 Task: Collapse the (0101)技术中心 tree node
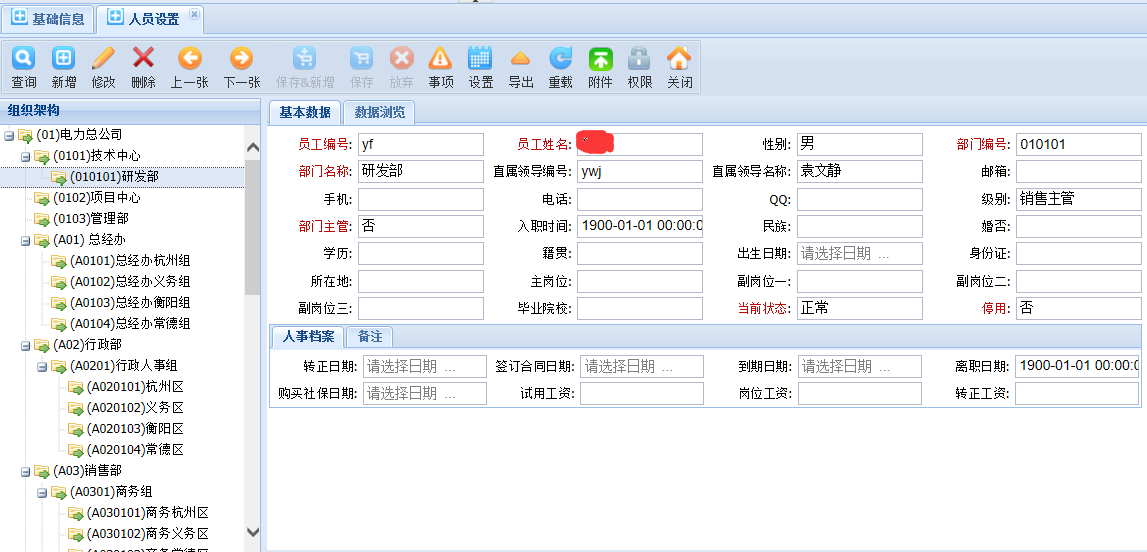26,156
